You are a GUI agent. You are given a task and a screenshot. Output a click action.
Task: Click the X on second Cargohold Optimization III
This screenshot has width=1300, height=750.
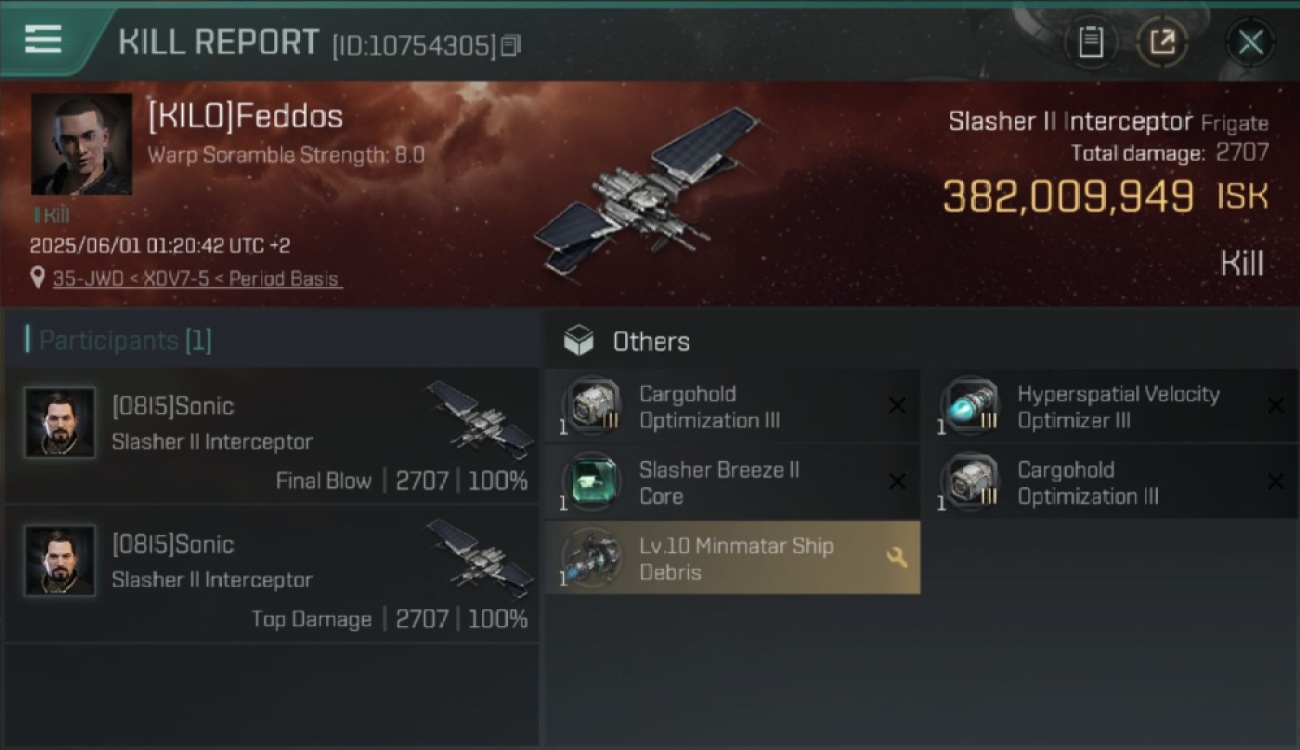point(1275,482)
